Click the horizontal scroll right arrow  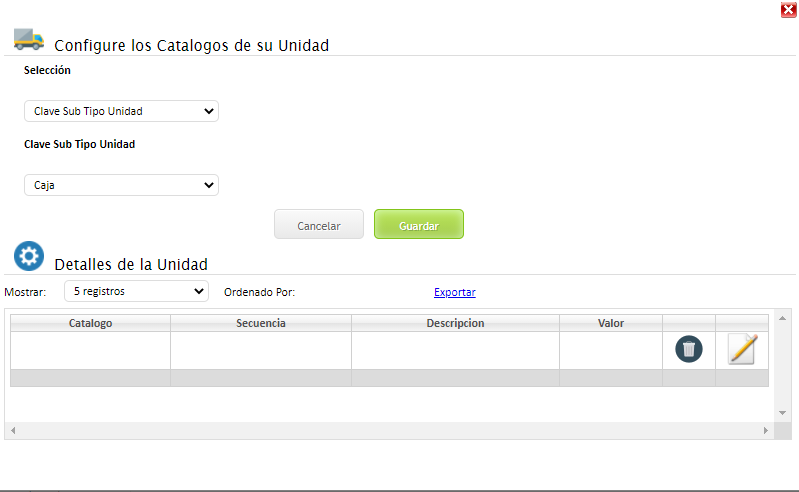[766, 430]
